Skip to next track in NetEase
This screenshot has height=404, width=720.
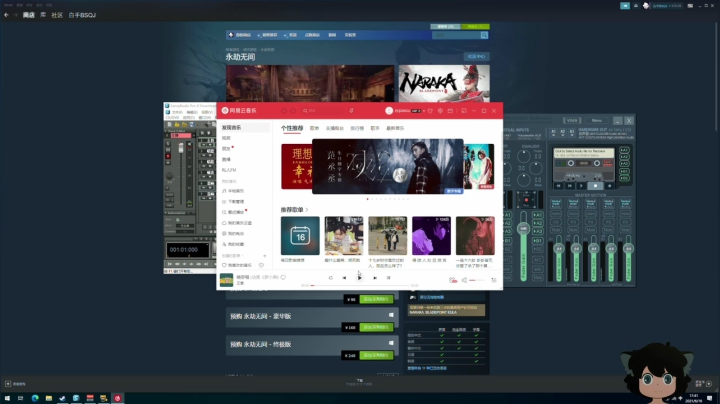(375, 278)
